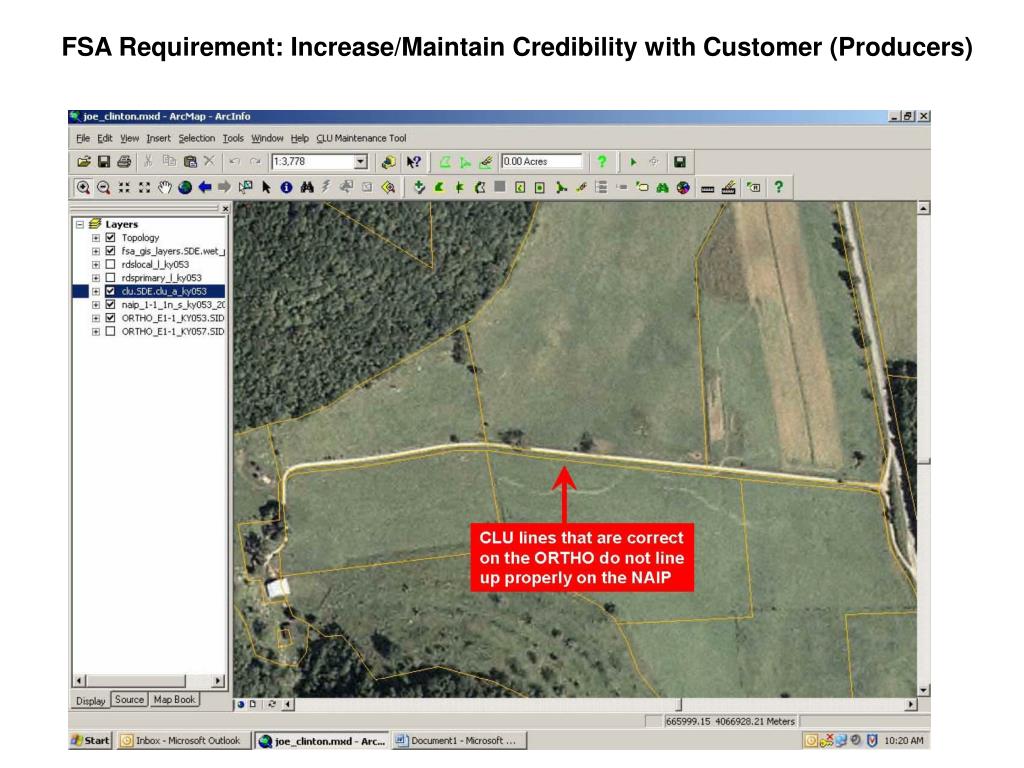The width and height of the screenshot is (1024, 768).
Task: Switch to Document1 - Microsoft taskbar button
Action: (459, 741)
